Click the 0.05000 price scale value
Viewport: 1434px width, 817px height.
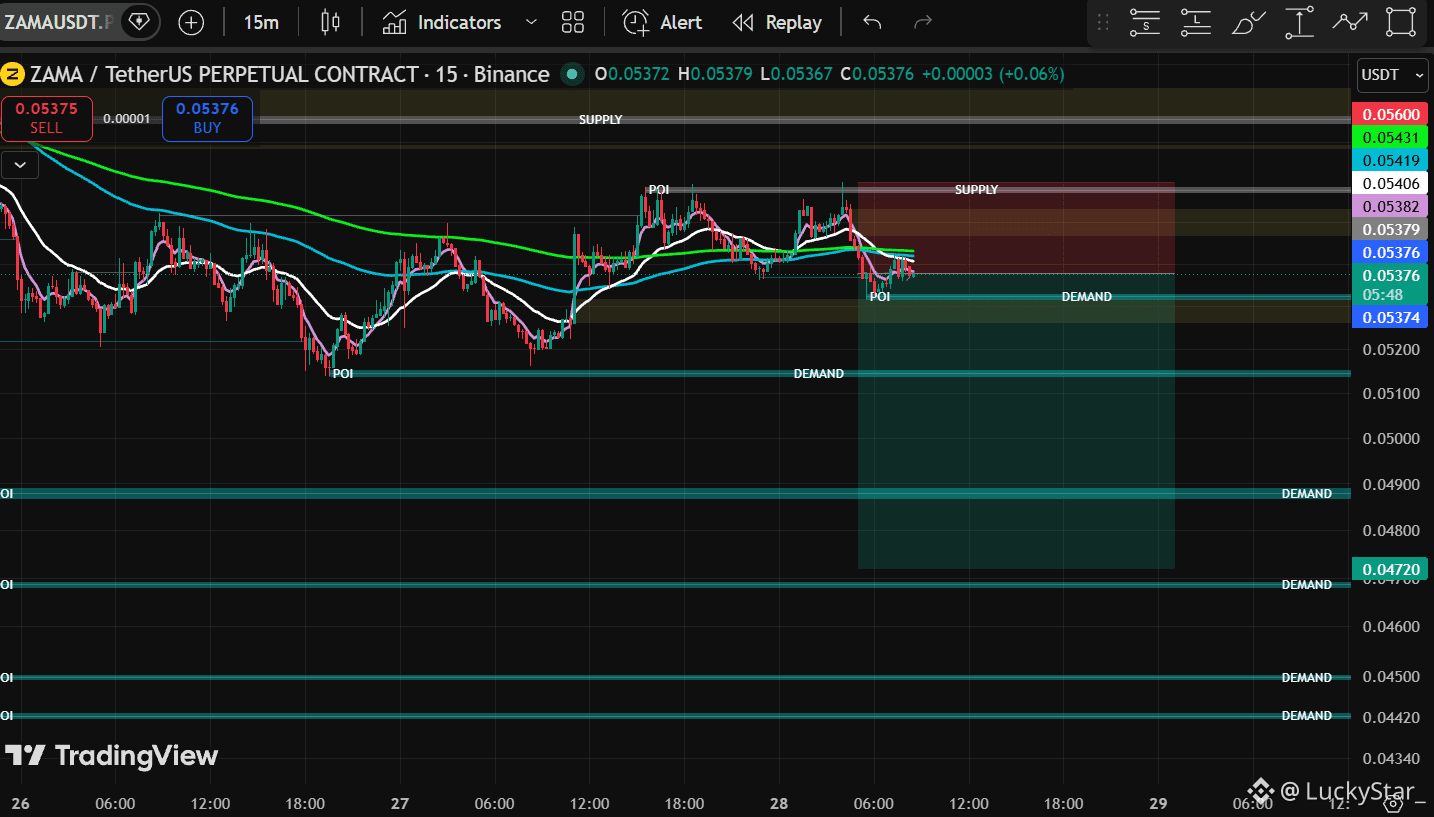click(x=1391, y=438)
